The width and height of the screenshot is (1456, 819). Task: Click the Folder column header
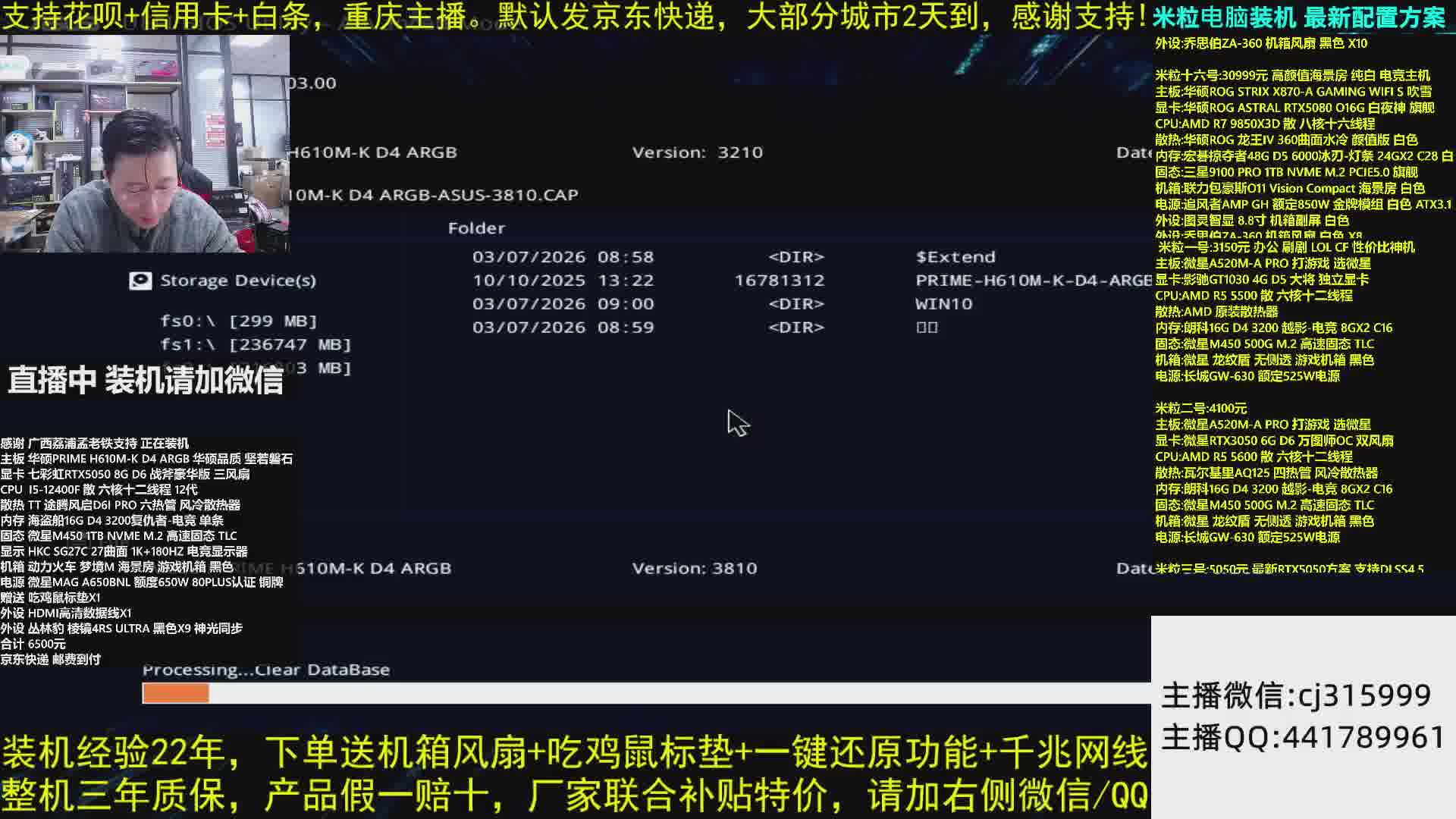pos(476,228)
